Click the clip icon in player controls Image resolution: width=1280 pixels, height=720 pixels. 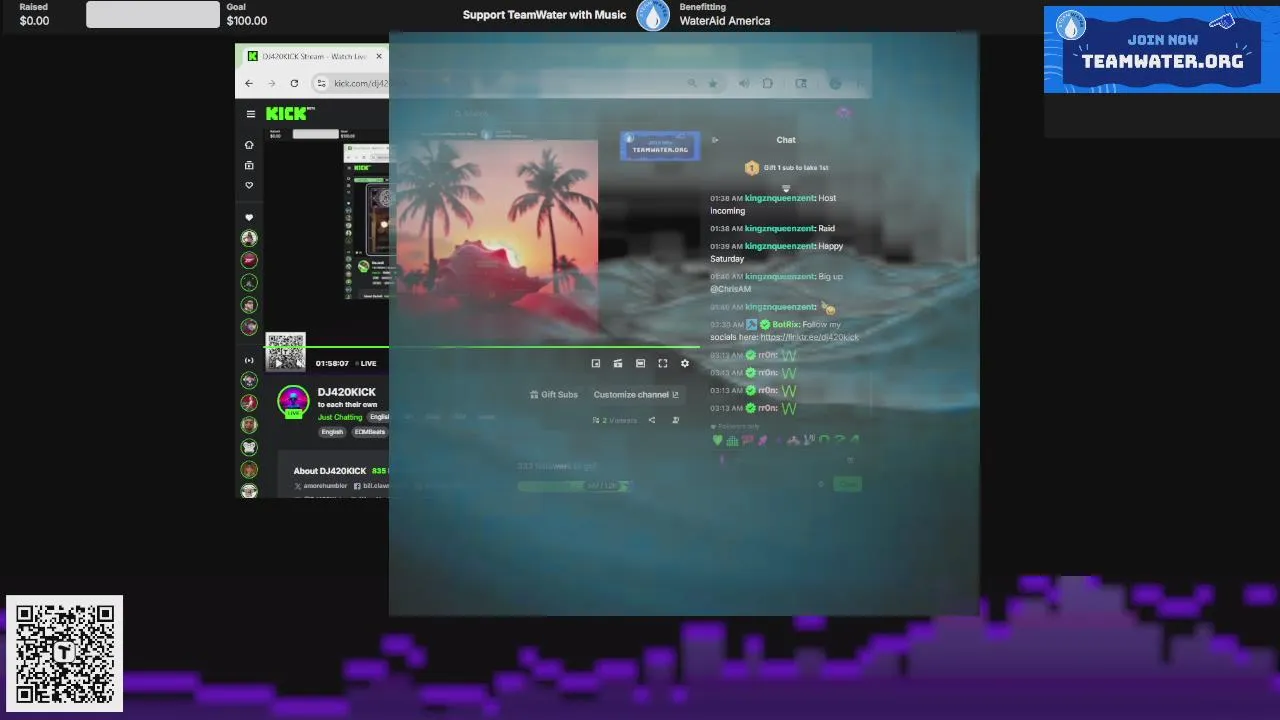click(618, 364)
